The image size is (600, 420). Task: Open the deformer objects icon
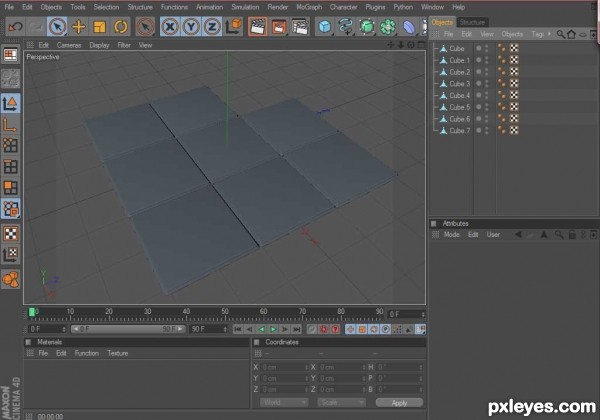[409, 27]
